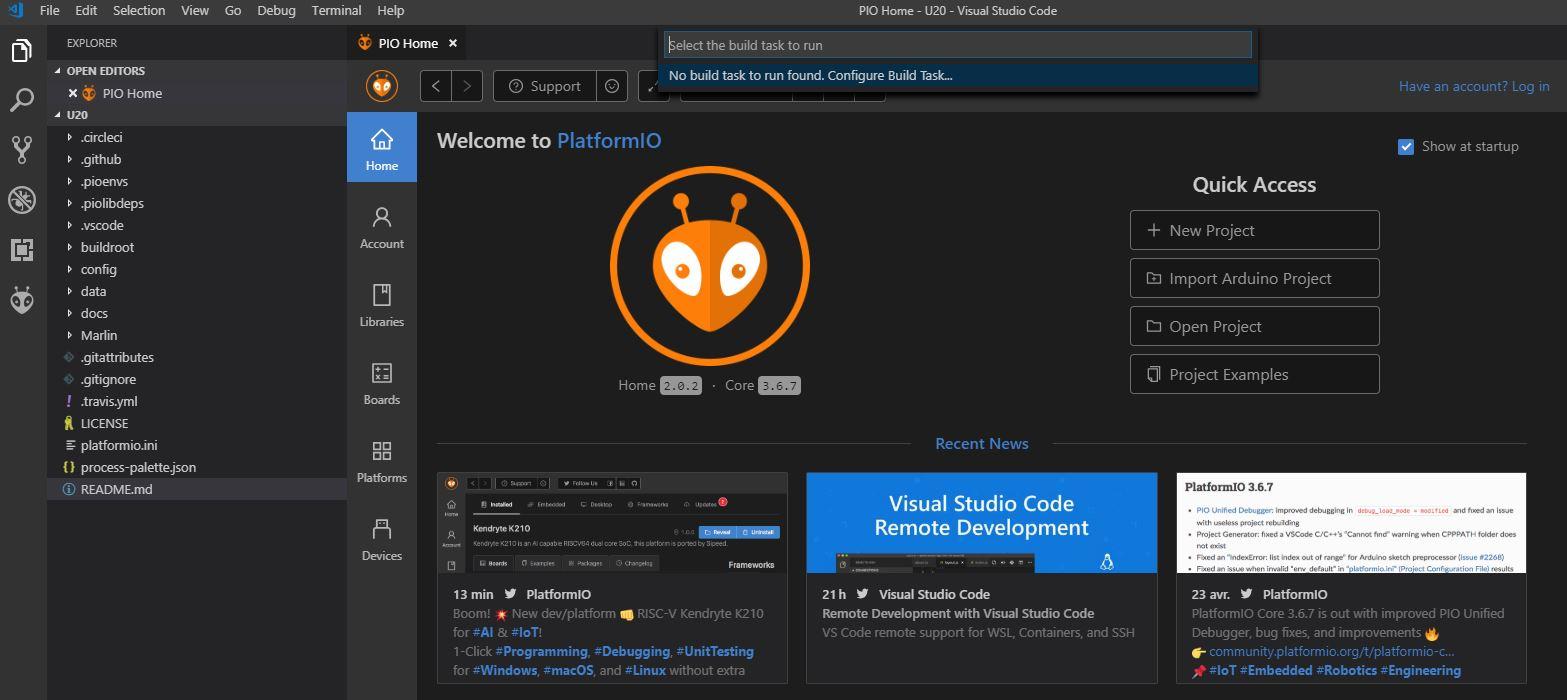This screenshot has height=700, width=1567.
Task: Open platformio.ini file in explorer
Action: click(x=119, y=445)
